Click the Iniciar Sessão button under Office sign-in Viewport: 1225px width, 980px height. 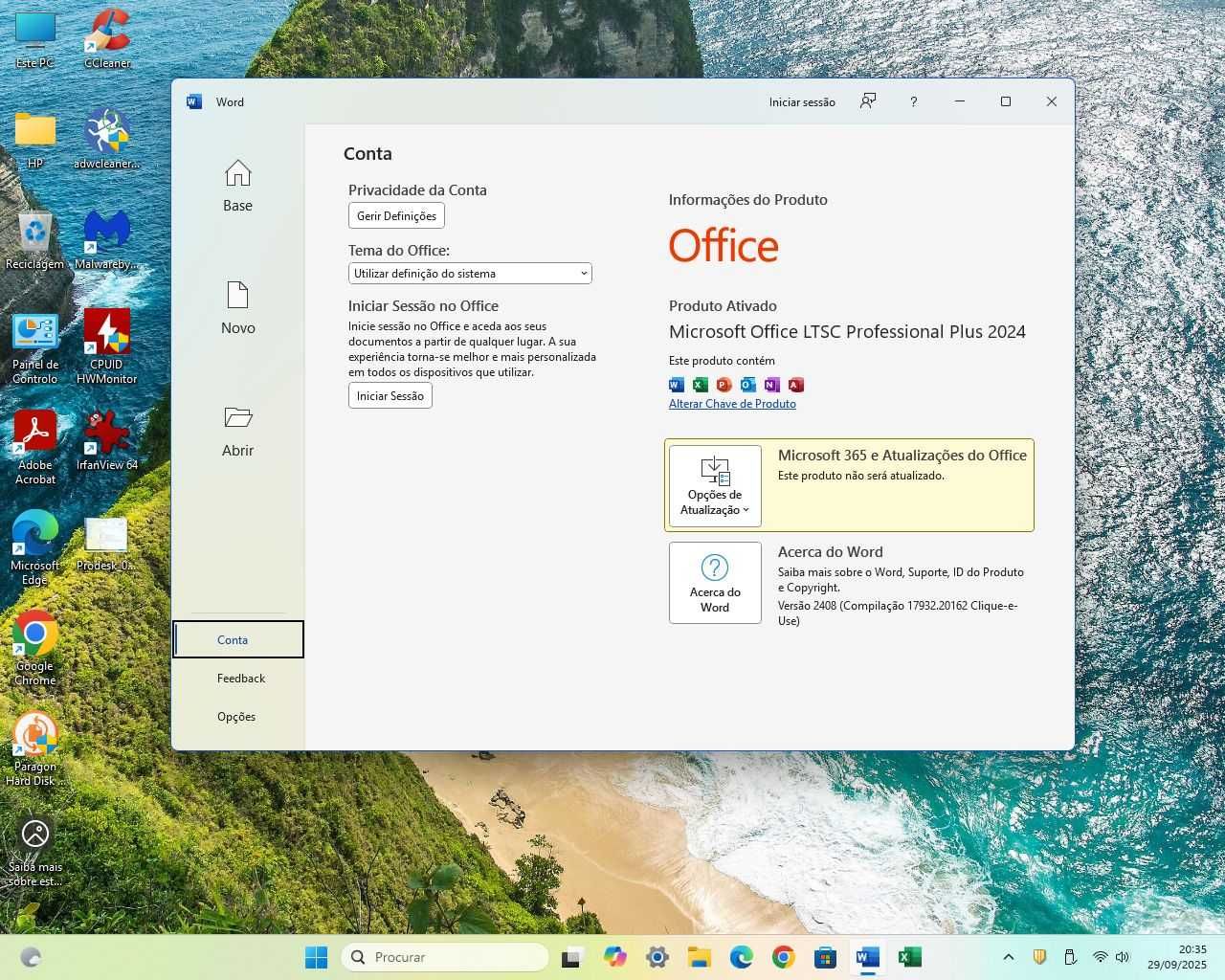coord(390,395)
